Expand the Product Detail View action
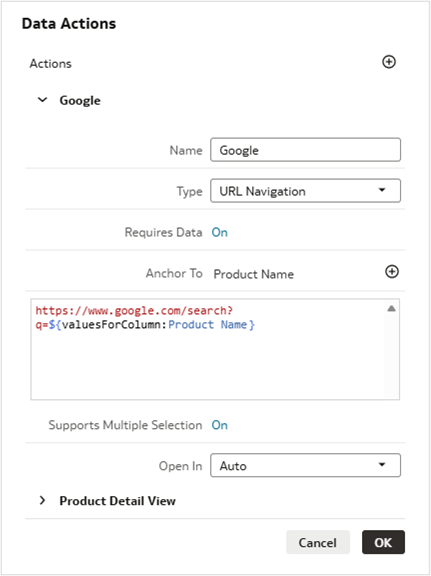This screenshot has height=576, width=431. point(43,500)
